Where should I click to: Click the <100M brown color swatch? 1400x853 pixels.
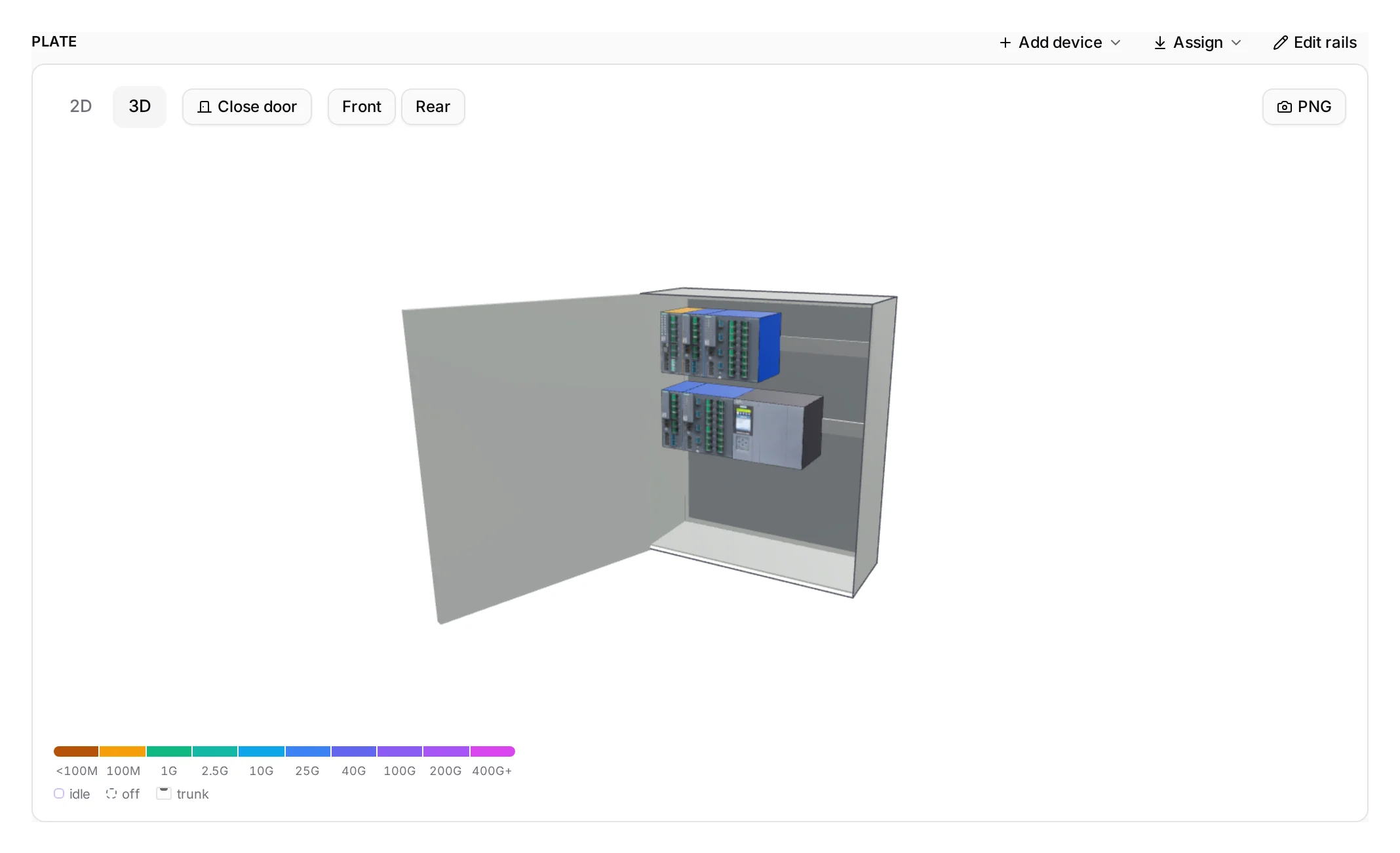pos(76,751)
